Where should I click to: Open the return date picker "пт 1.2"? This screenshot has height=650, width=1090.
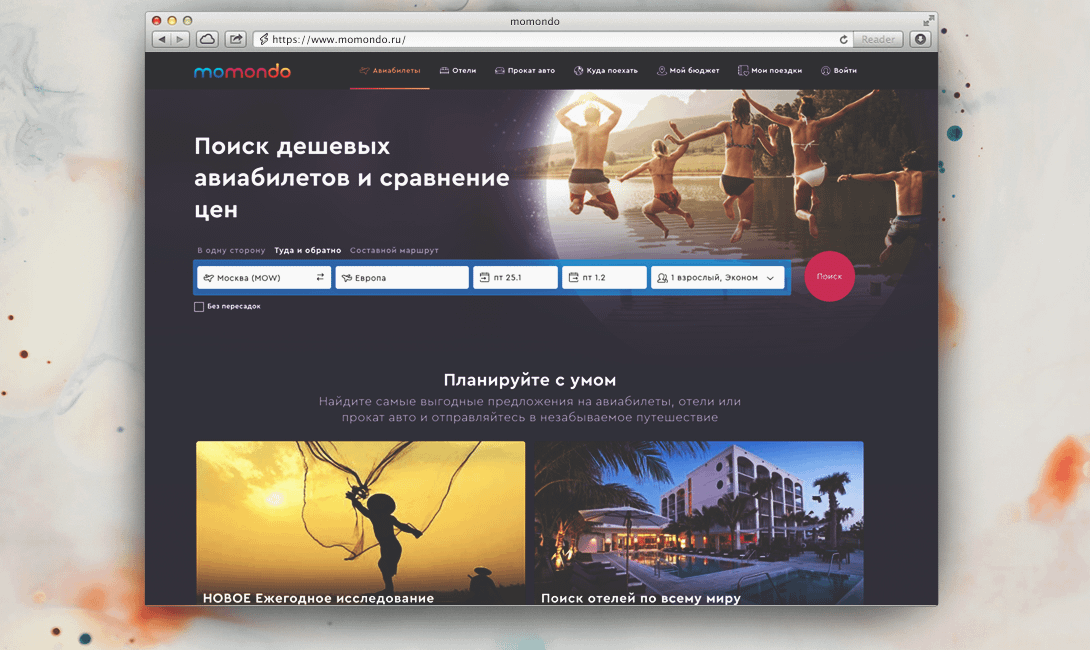pos(604,277)
